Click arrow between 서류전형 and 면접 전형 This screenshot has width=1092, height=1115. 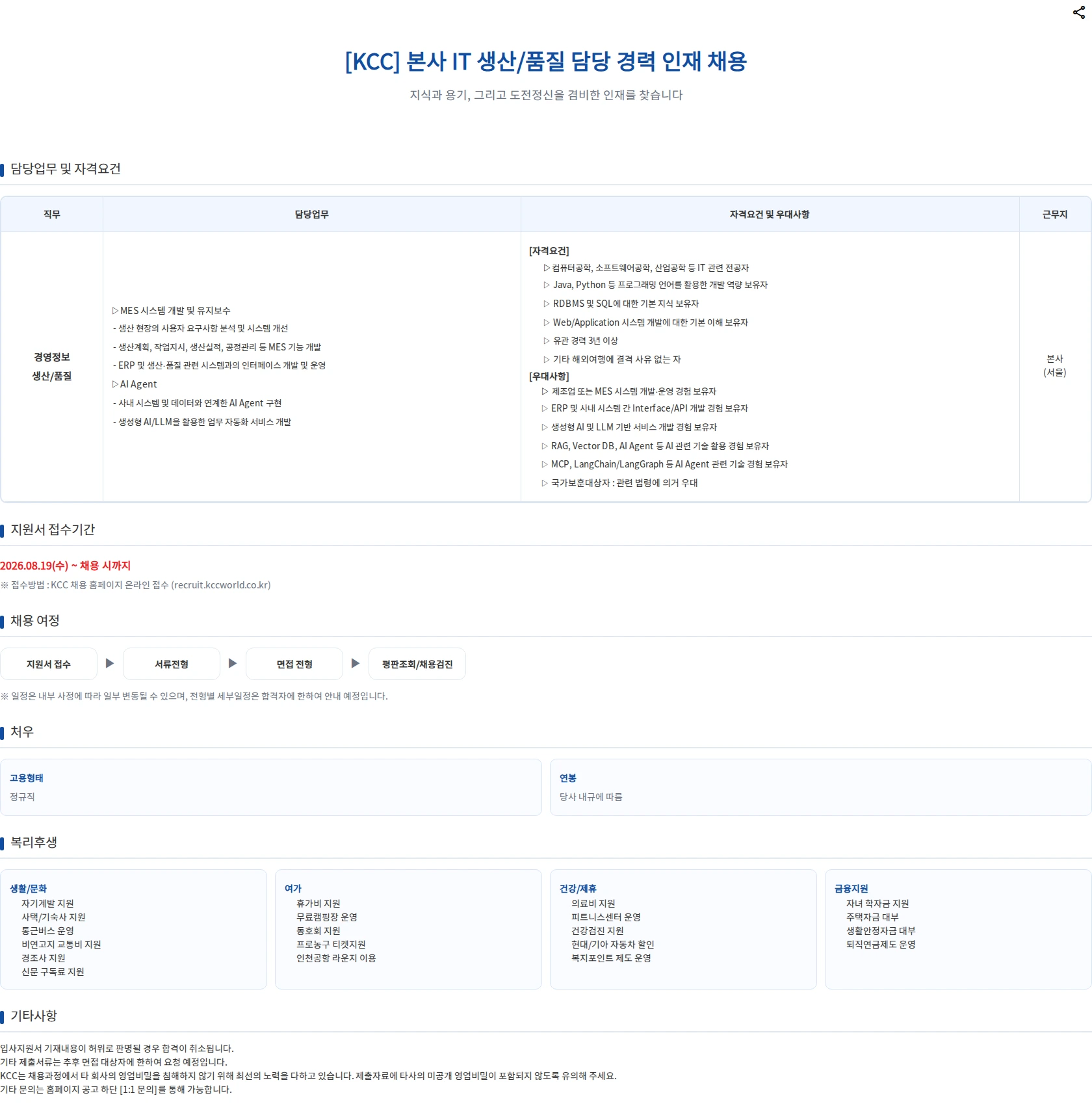(233, 663)
